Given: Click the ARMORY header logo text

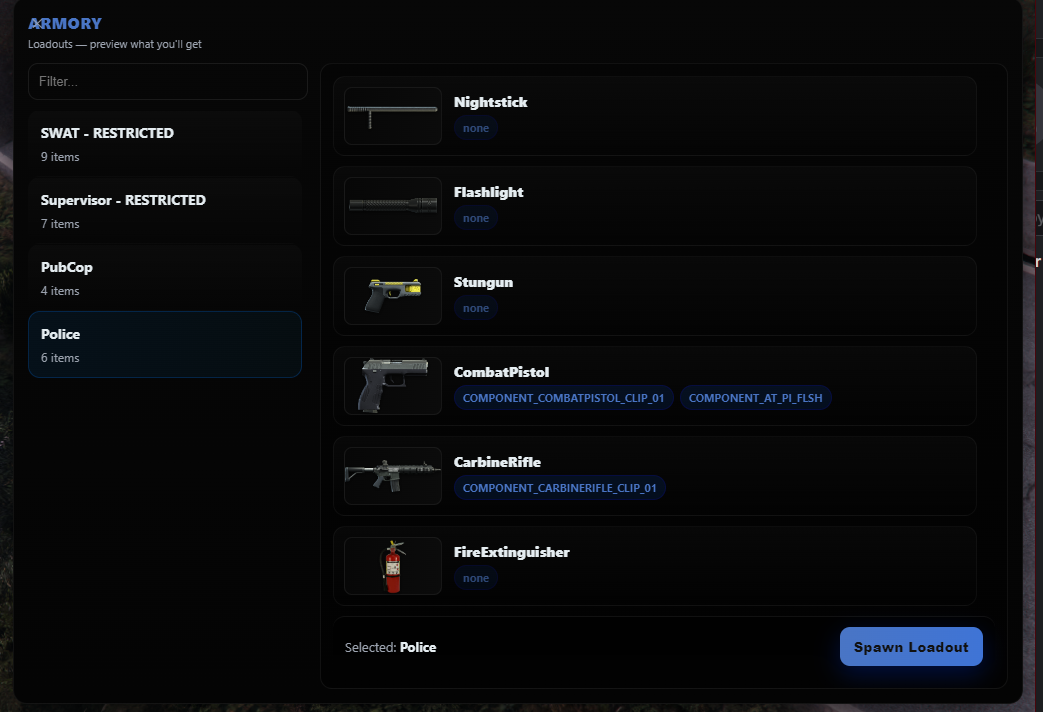Looking at the screenshot, I should [x=64, y=23].
